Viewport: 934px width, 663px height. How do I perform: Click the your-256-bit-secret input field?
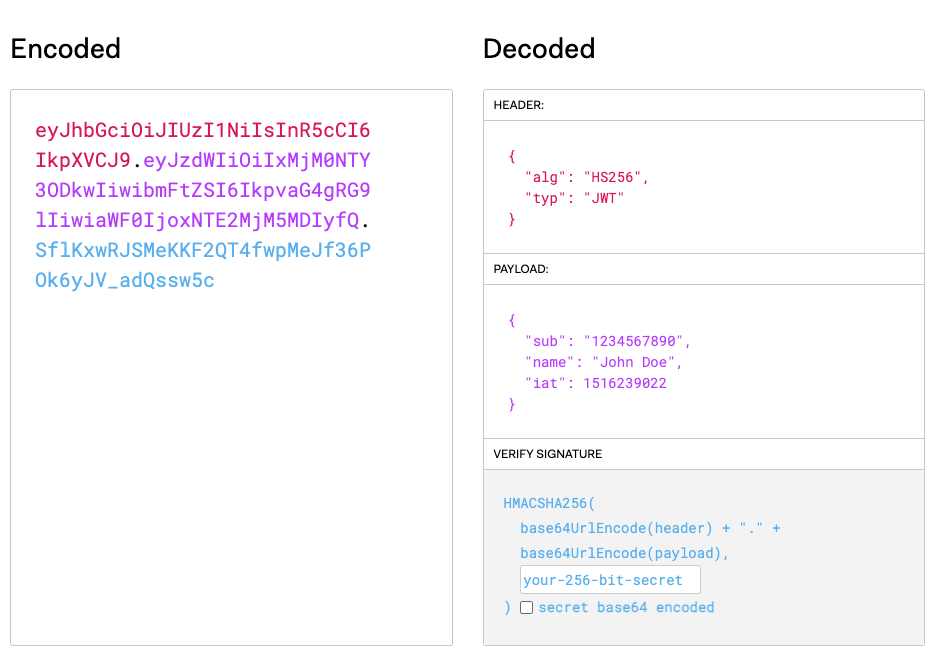click(x=610, y=580)
